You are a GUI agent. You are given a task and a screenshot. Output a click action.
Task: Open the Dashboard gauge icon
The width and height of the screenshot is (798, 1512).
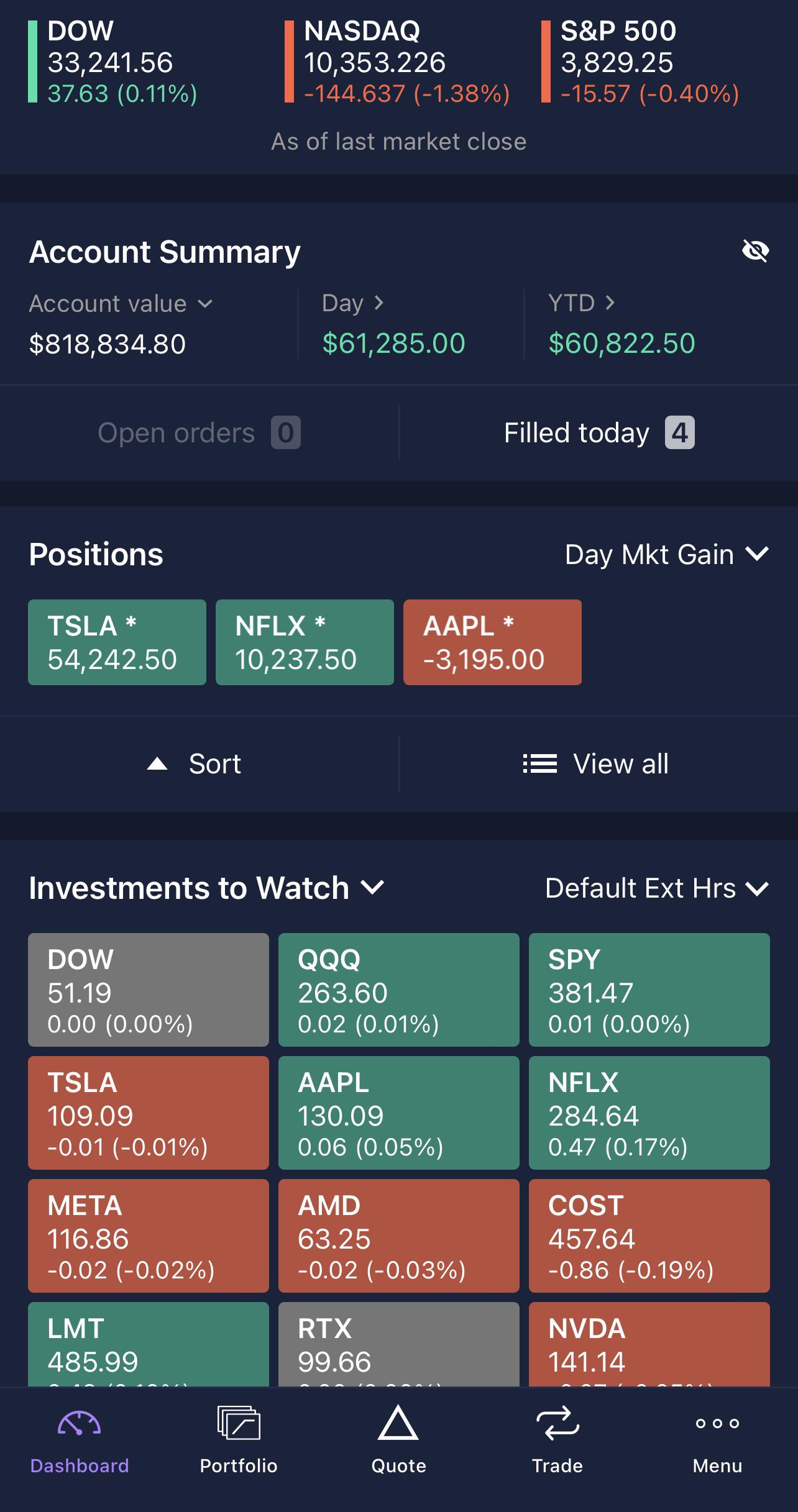(79, 1424)
